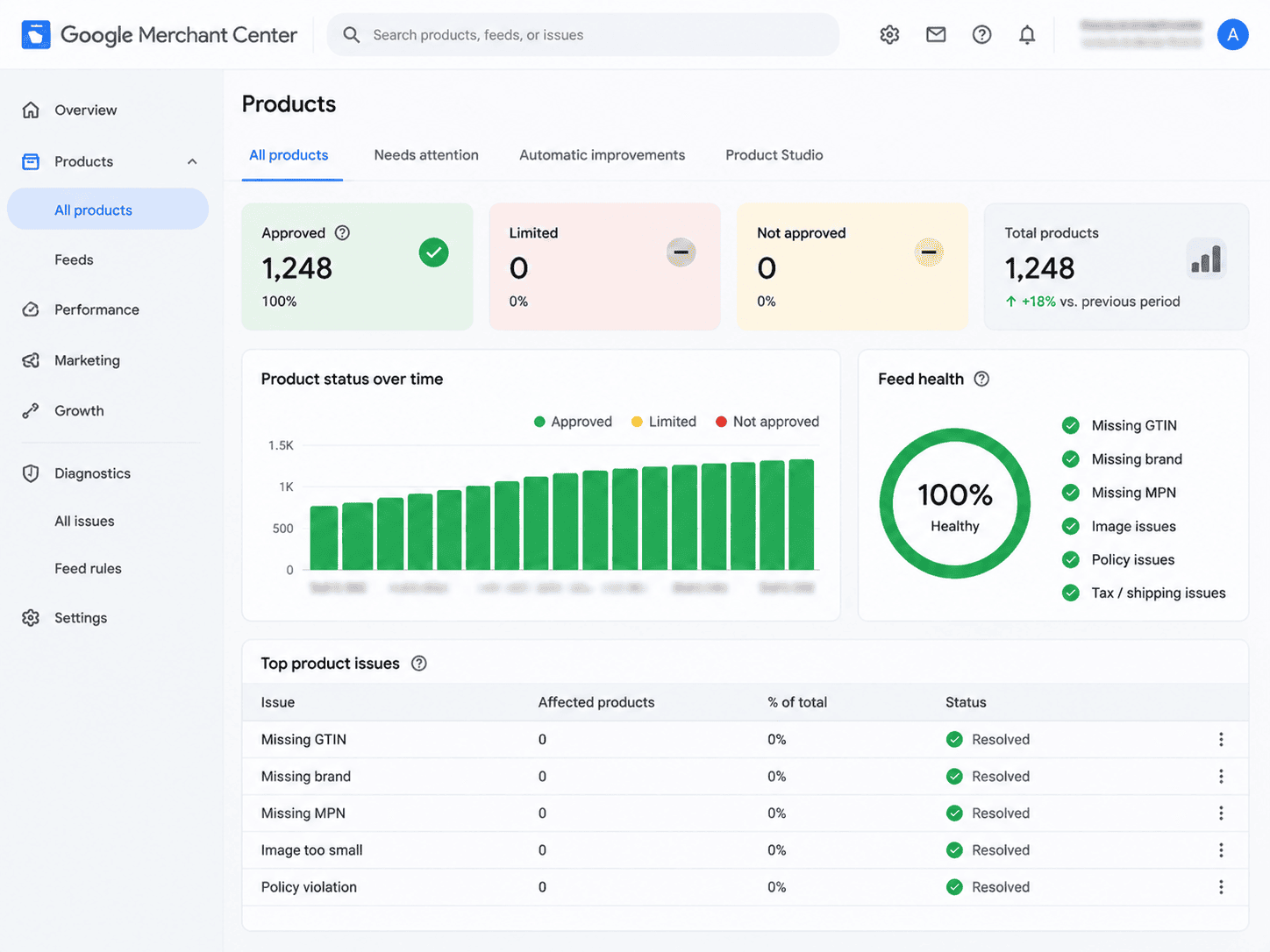Click the Google Merchant Center logo icon
Viewport: 1270px width, 952px height.
(x=36, y=35)
